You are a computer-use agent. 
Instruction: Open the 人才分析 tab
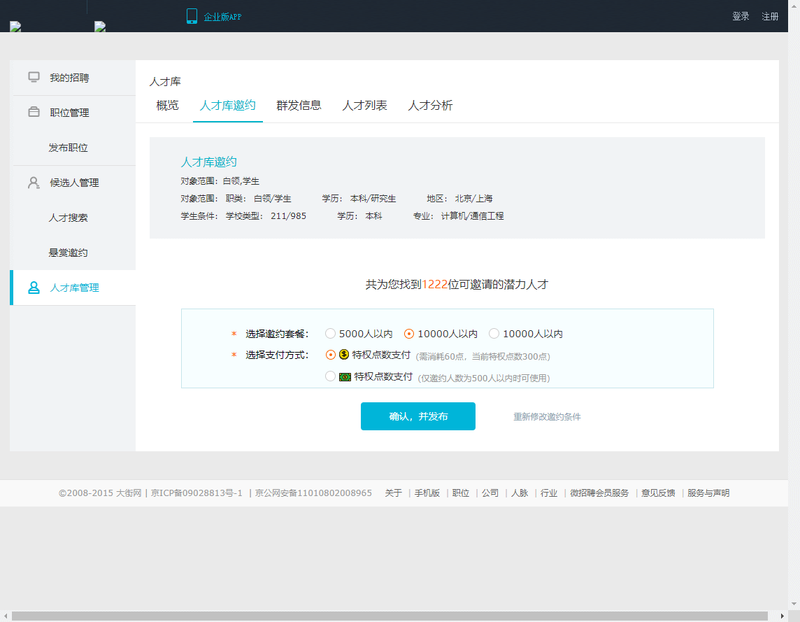click(x=430, y=106)
